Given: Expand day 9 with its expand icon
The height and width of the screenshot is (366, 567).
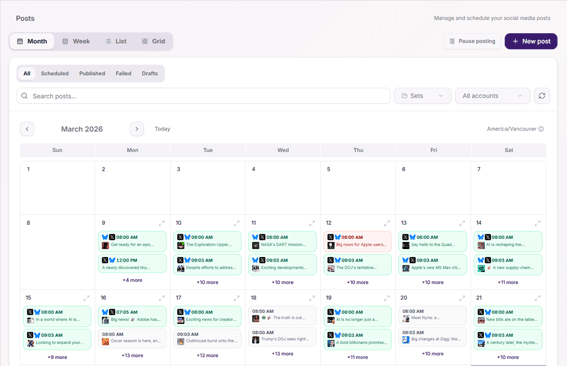Looking at the screenshot, I should [x=162, y=223].
